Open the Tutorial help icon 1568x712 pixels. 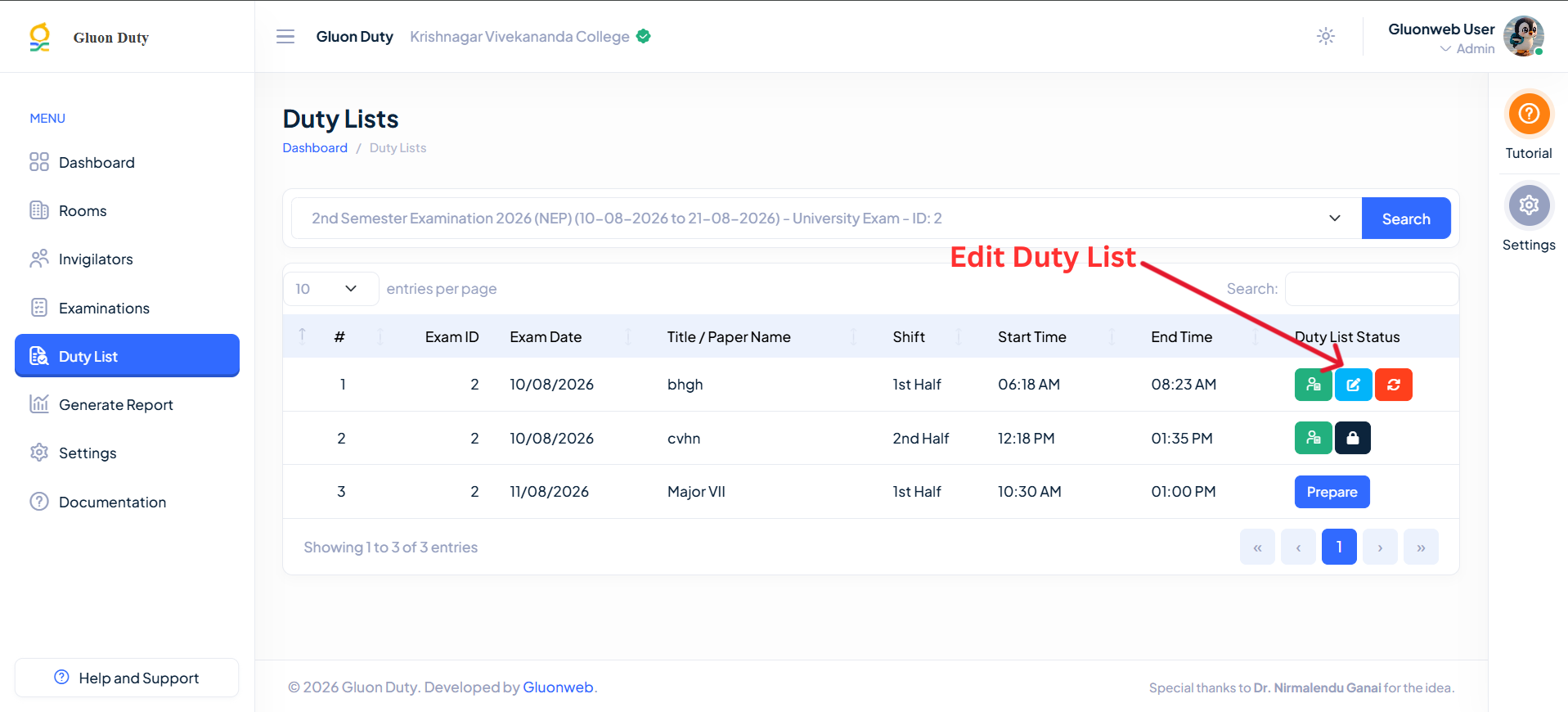click(x=1529, y=114)
